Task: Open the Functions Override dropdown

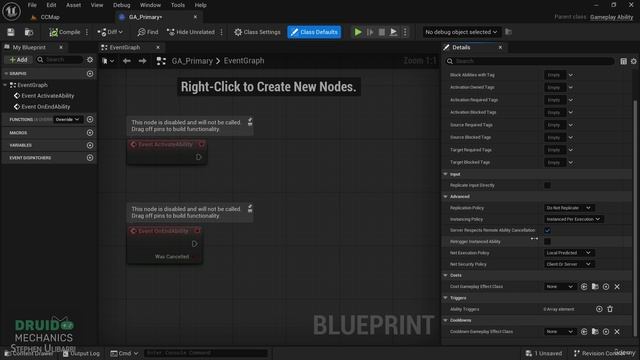Action: pyautogui.click(x=67, y=120)
